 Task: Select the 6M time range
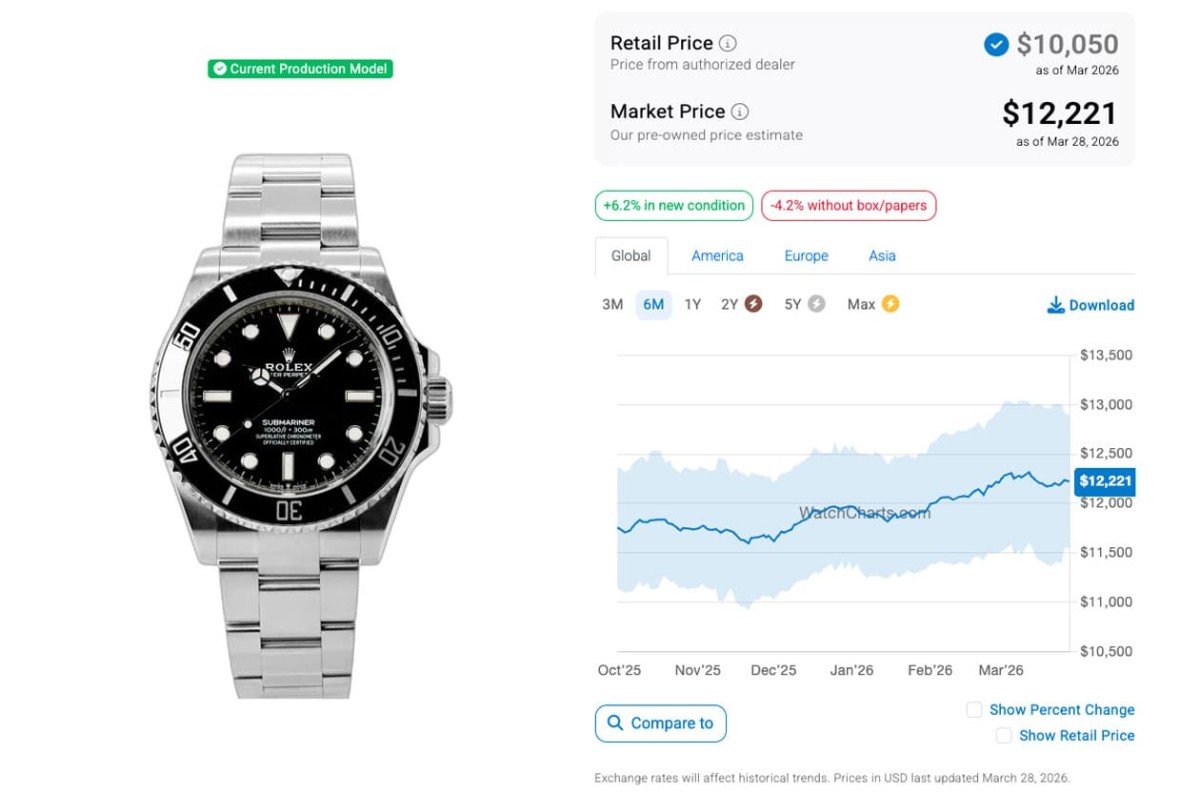653,304
